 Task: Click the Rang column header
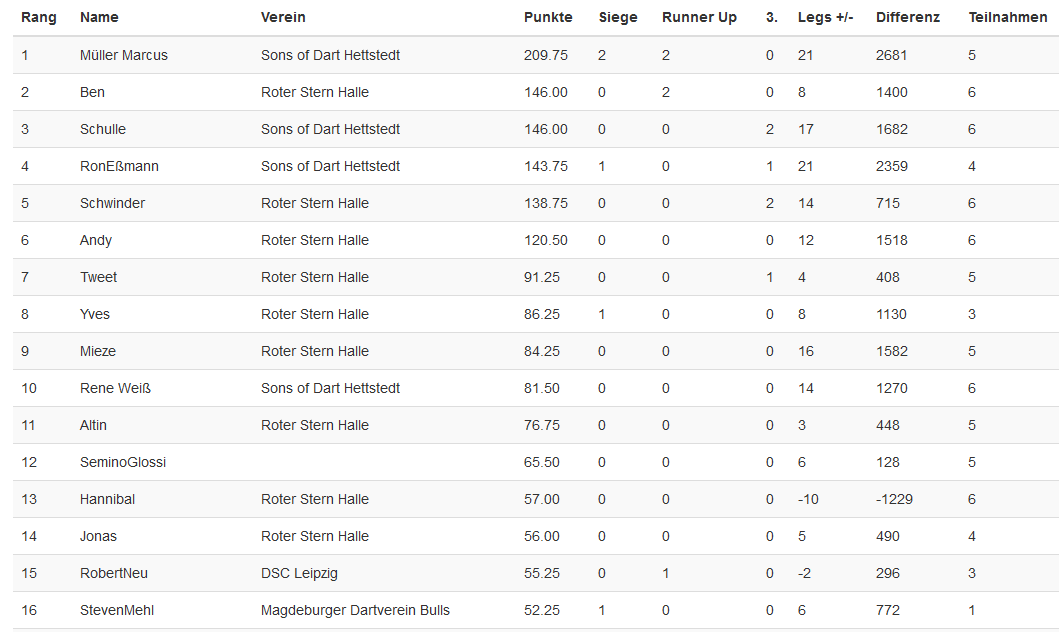pyautogui.click(x=38, y=18)
